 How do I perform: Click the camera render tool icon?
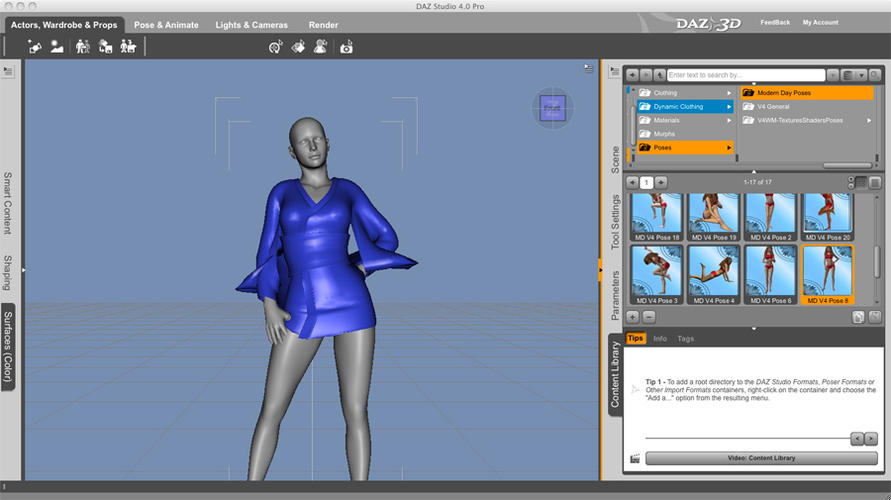pyautogui.click(x=346, y=47)
